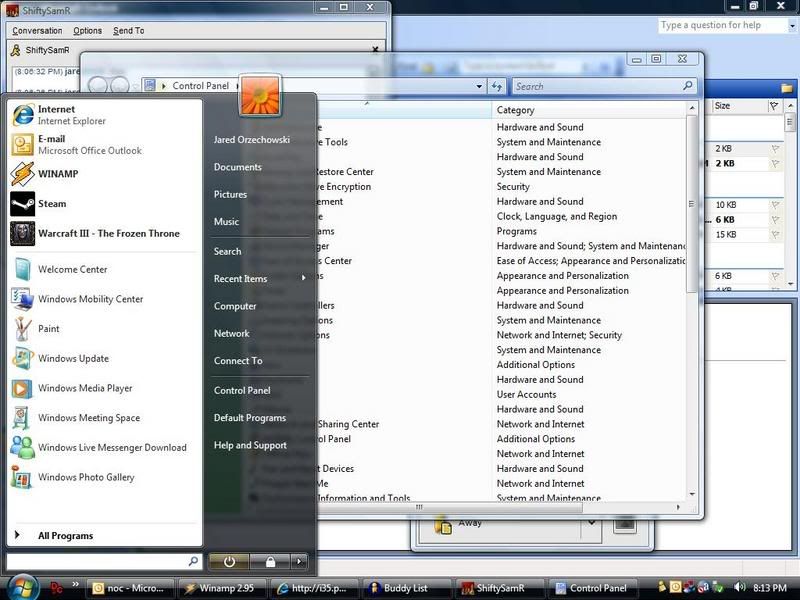The image size is (800, 600).
Task: Sort by the Category column header
Action: coord(589,110)
